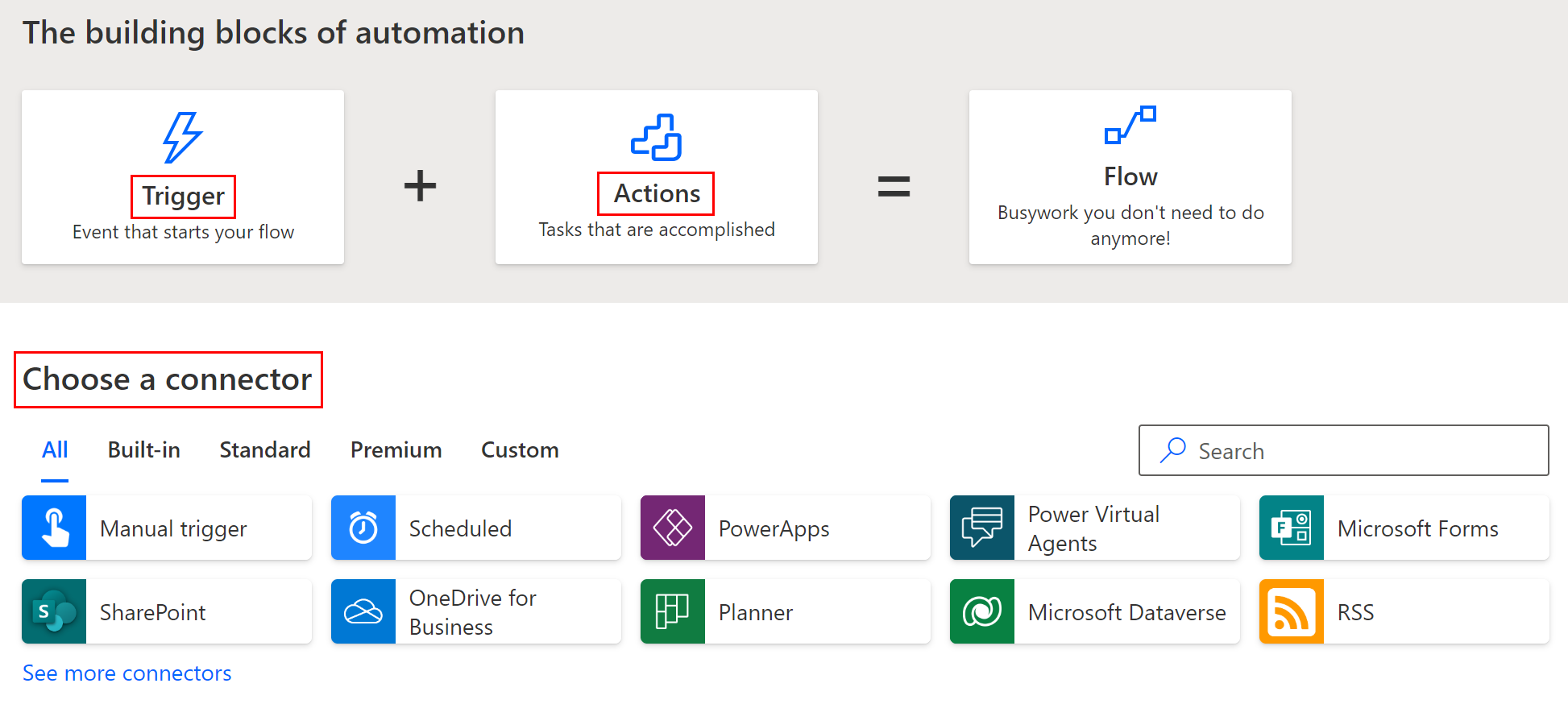
Task: Click the Flow card title
Action: [x=1130, y=176]
